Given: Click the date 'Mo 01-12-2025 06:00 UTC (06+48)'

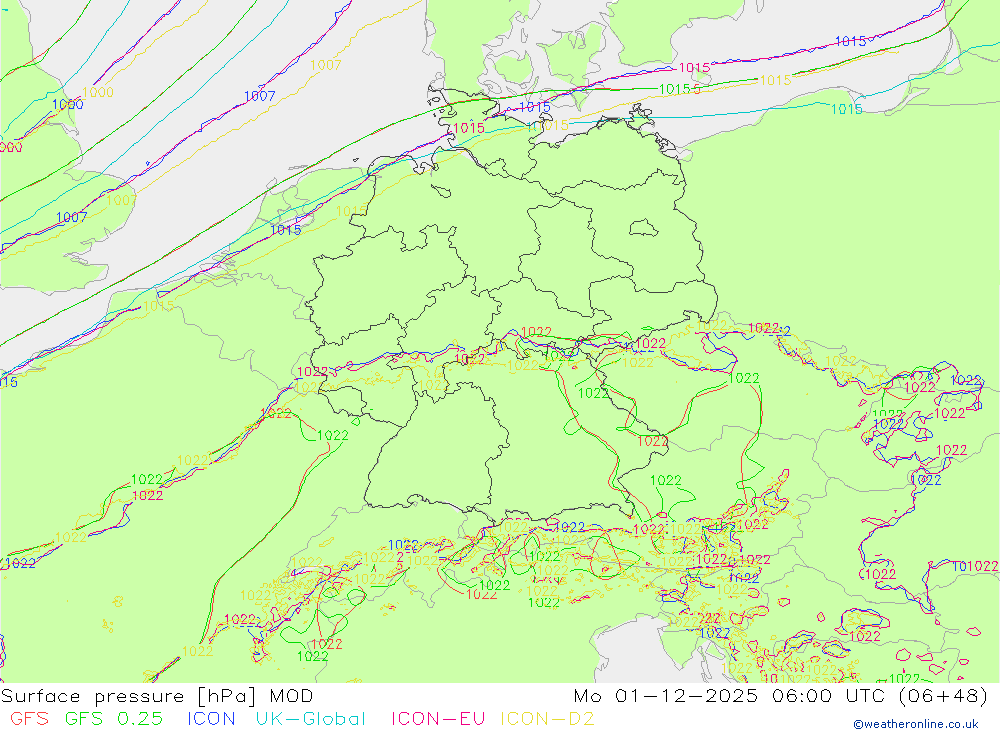Looking at the screenshot, I should (781, 695).
